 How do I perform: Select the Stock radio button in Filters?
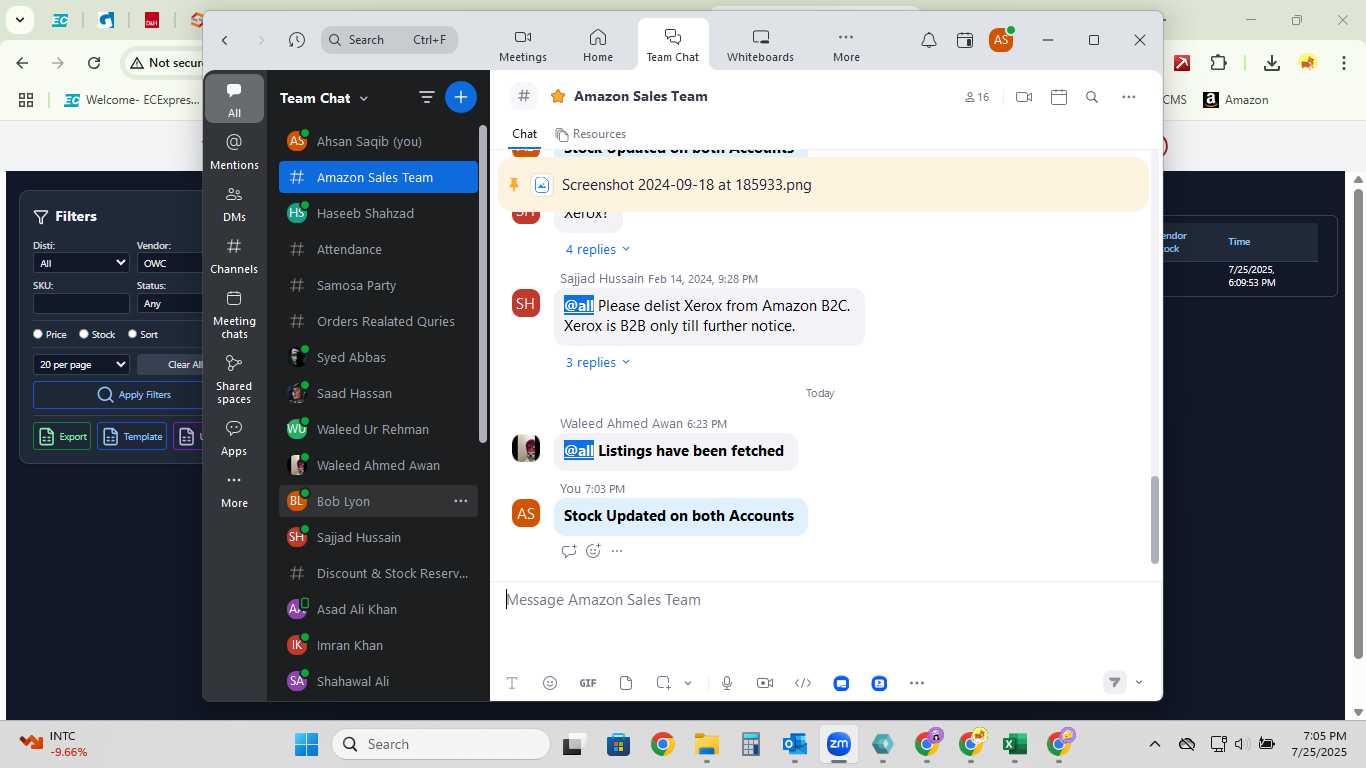coord(84,334)
